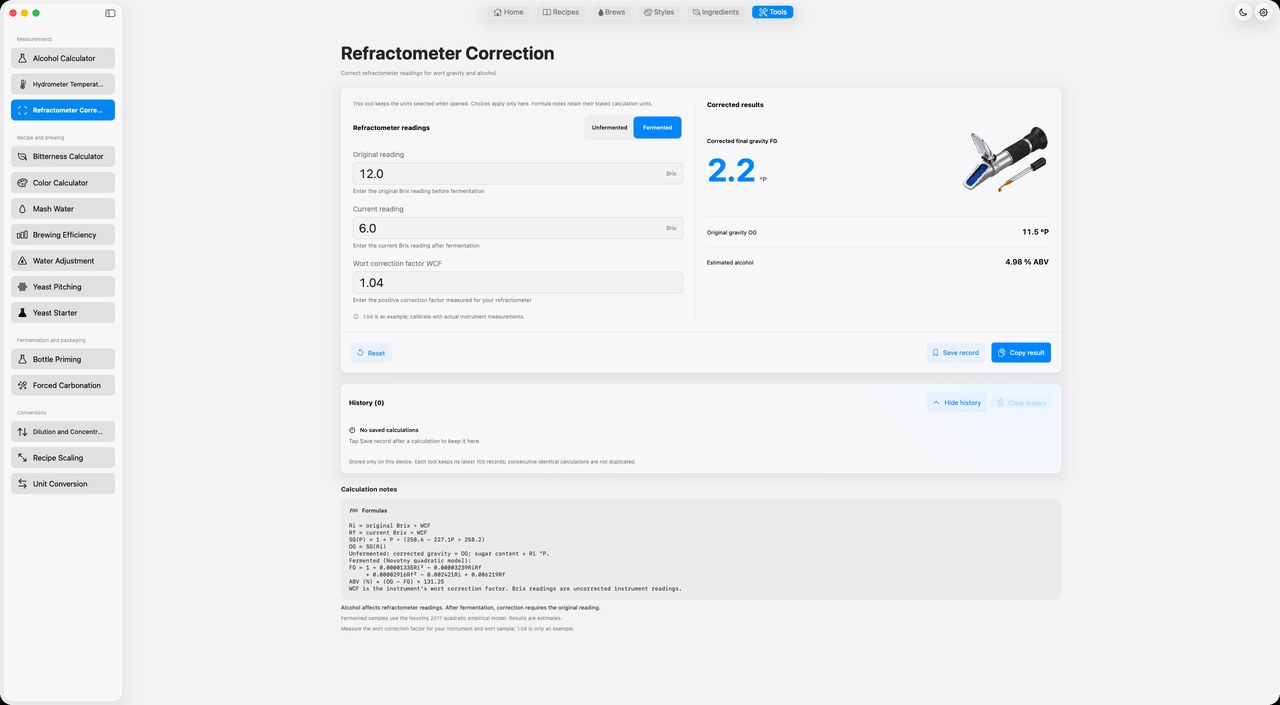Go to the Home tab
This screenshot has width=1280, height=705.
tap(509, 12)
